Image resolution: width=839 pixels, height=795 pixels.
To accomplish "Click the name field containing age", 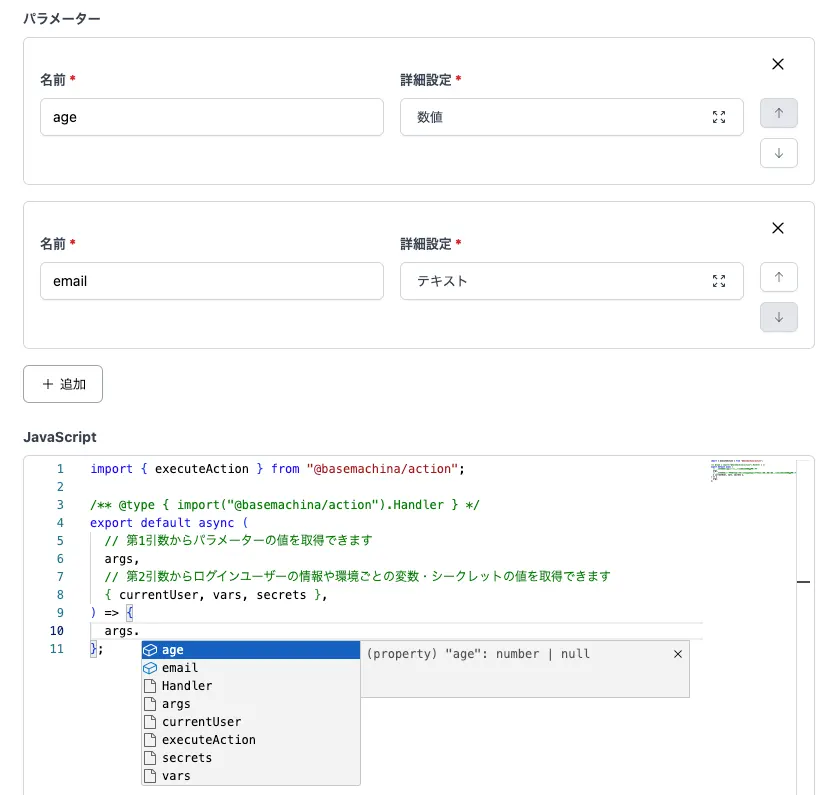I will pyautogui.click(x=212, y=117).
